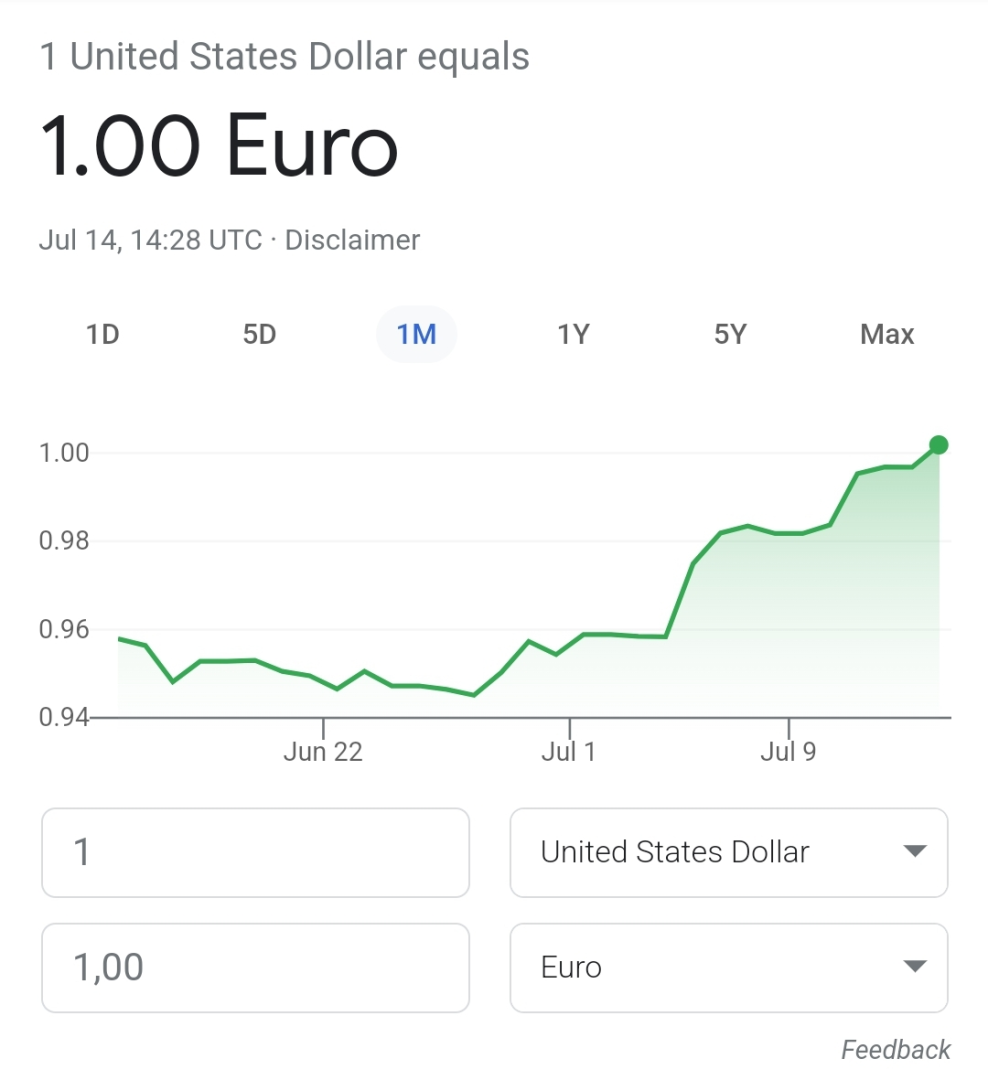Show the Max history range

(x=887, y=334)
